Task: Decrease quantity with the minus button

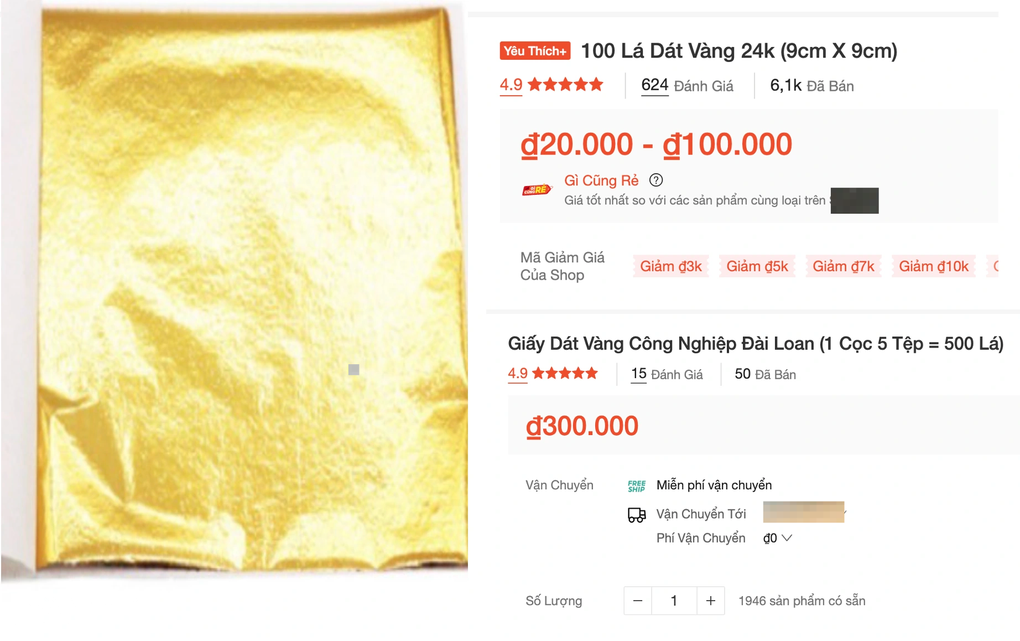Action: pyautogui.click(x=638, y=601)
